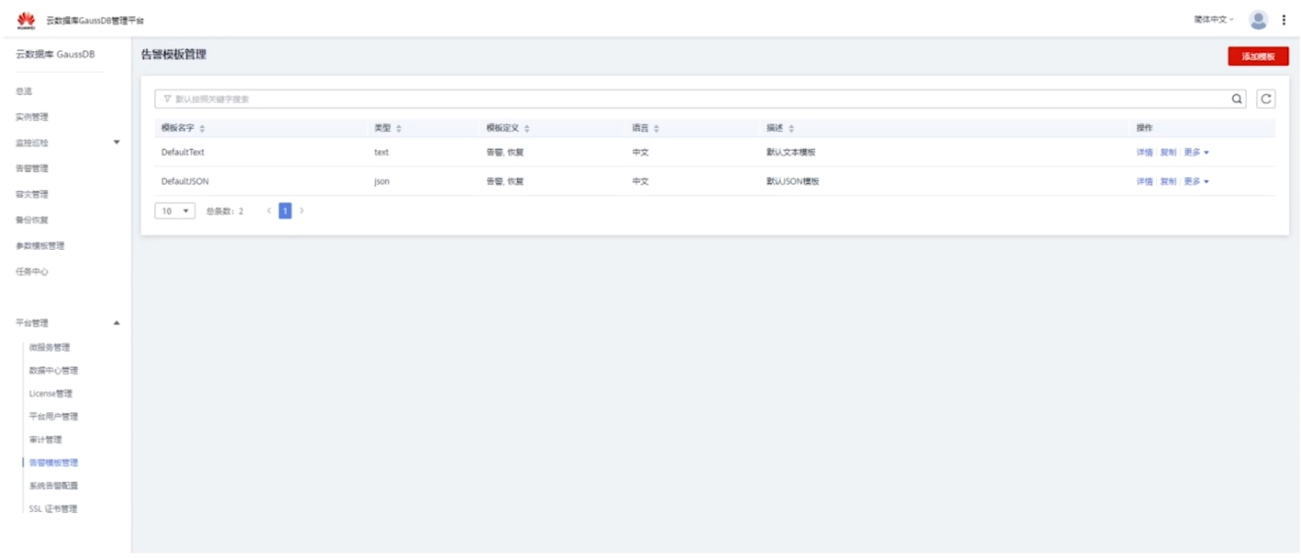Viewport: 1301px width, 558px height.
Task: Click the 云数据库 GaussDB sidebar title
Action: click(x=55, y=54)
